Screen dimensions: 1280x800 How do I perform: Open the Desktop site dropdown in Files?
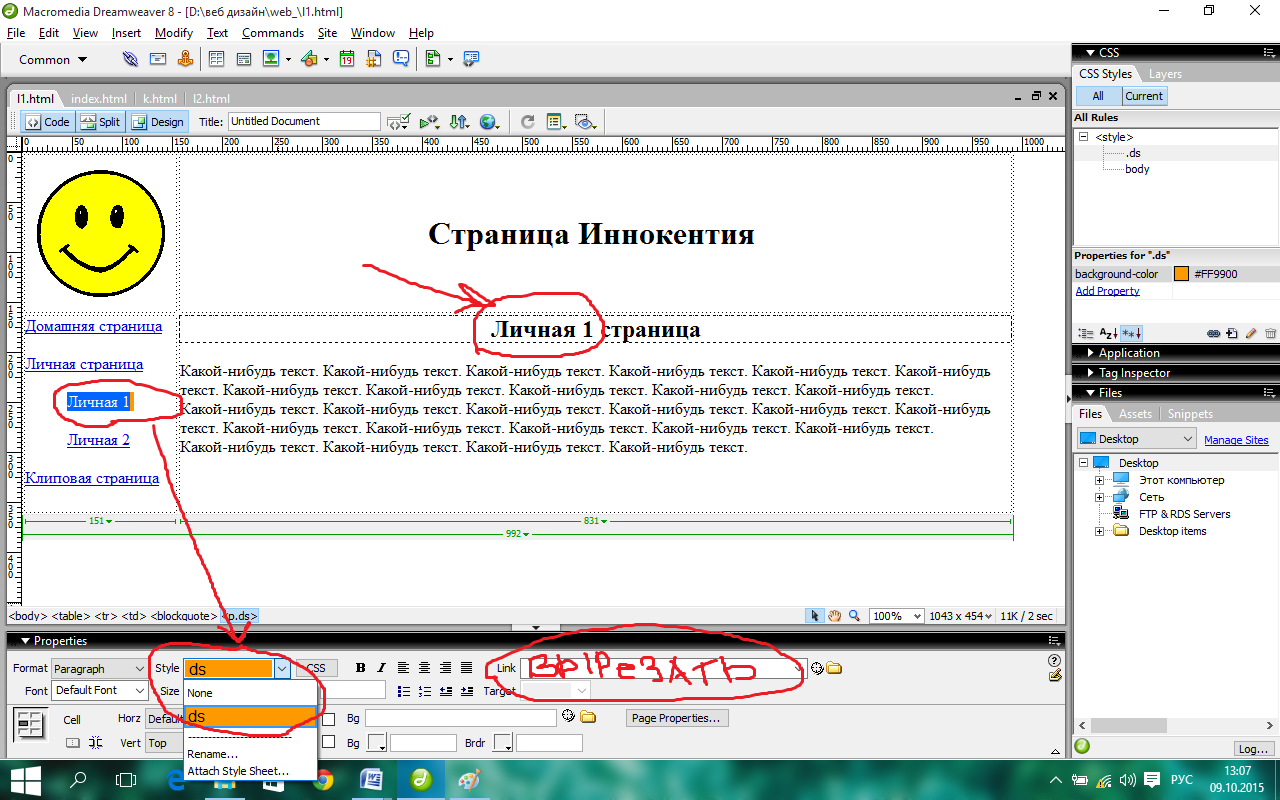pyautogui.click(x=1137, y=439)
